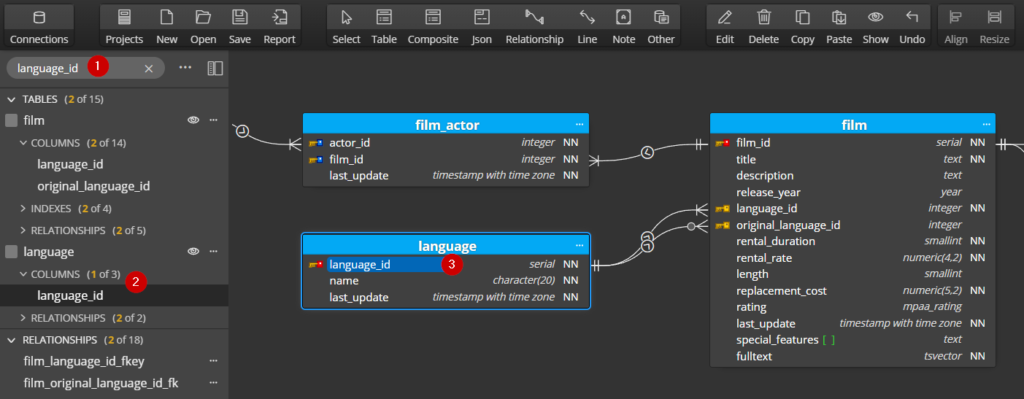Expand language RELATIONSHIPS group
Image resolution: width=1024 pixels, height=399 pixels.
(x=24, y=317)
